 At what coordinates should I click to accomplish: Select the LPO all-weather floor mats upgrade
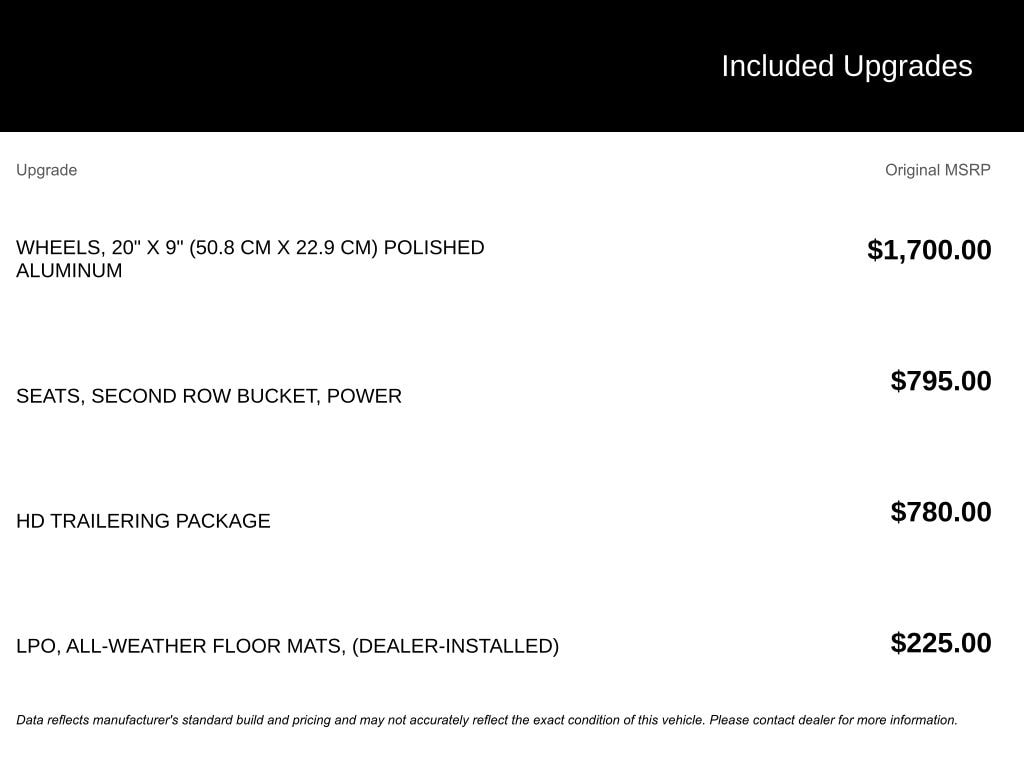(x=287, y=646)
